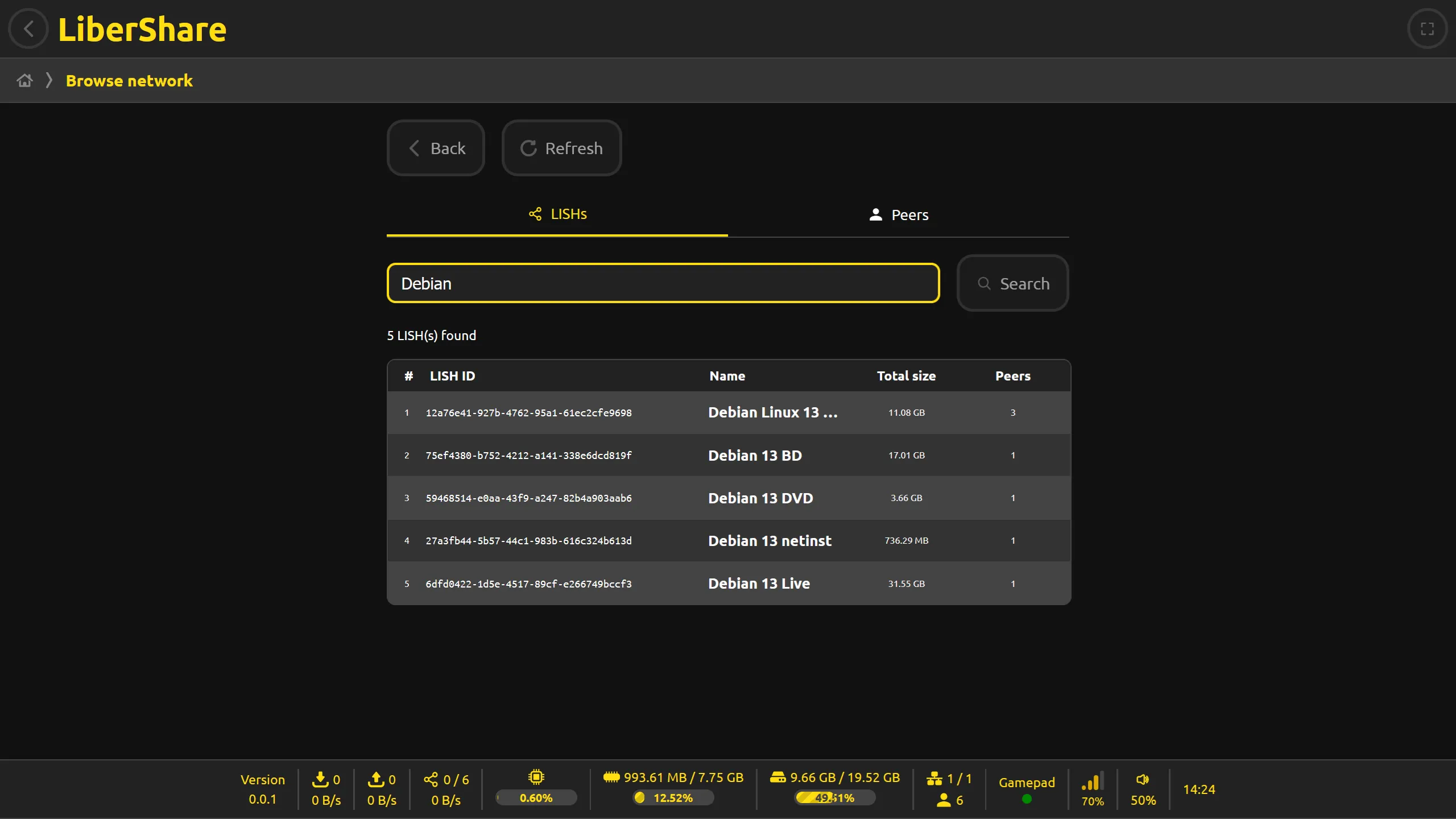Click the 31.55 GB size cell
Viewport: 1456px width, 819px height.
click(907, 584)
